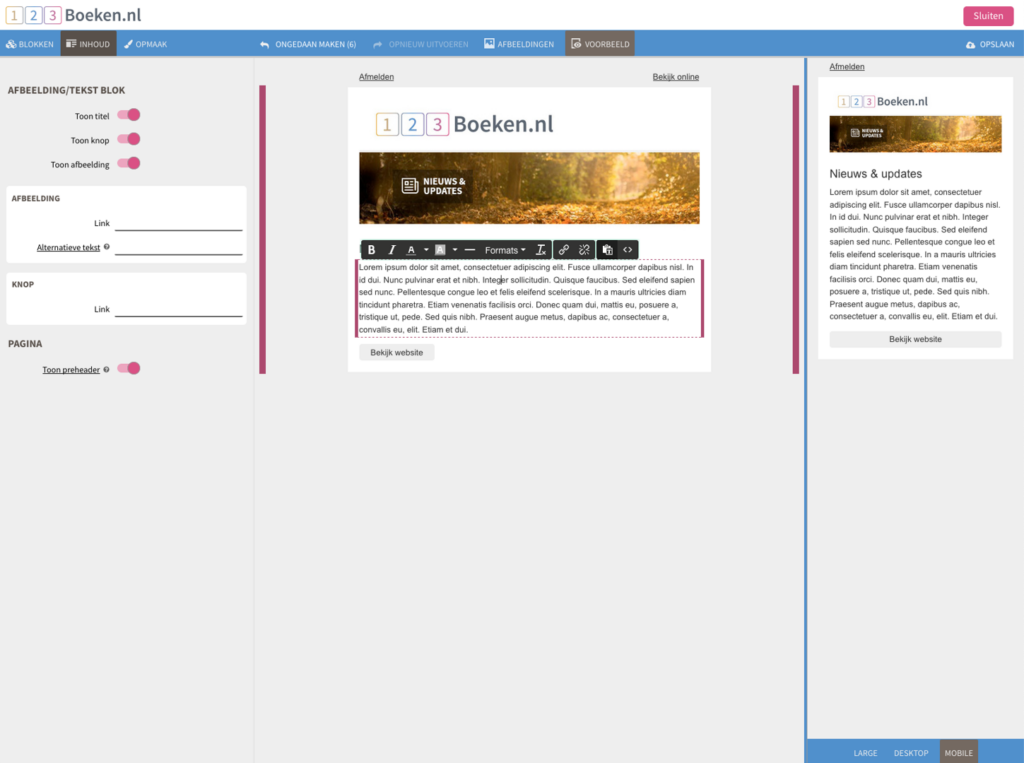Toggle the Voorbeeld preview panel
Image resolution: width=1024 pixels, height=763 pixels.
(600, 44)
